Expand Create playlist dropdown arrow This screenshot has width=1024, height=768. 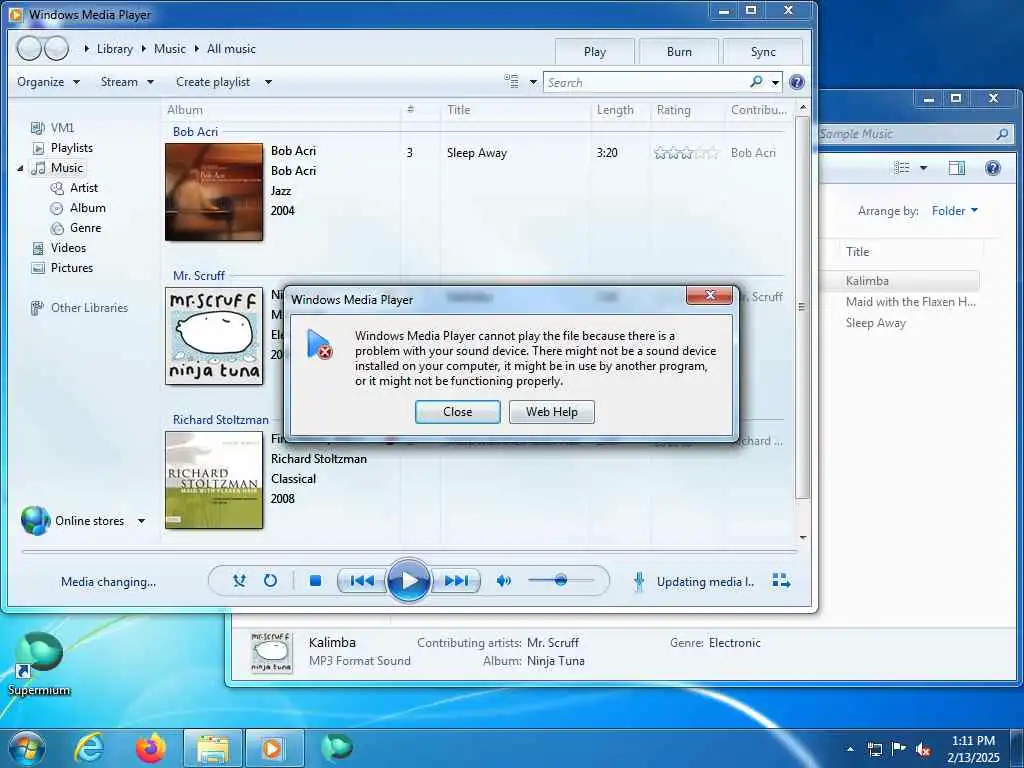coord(268,82)
